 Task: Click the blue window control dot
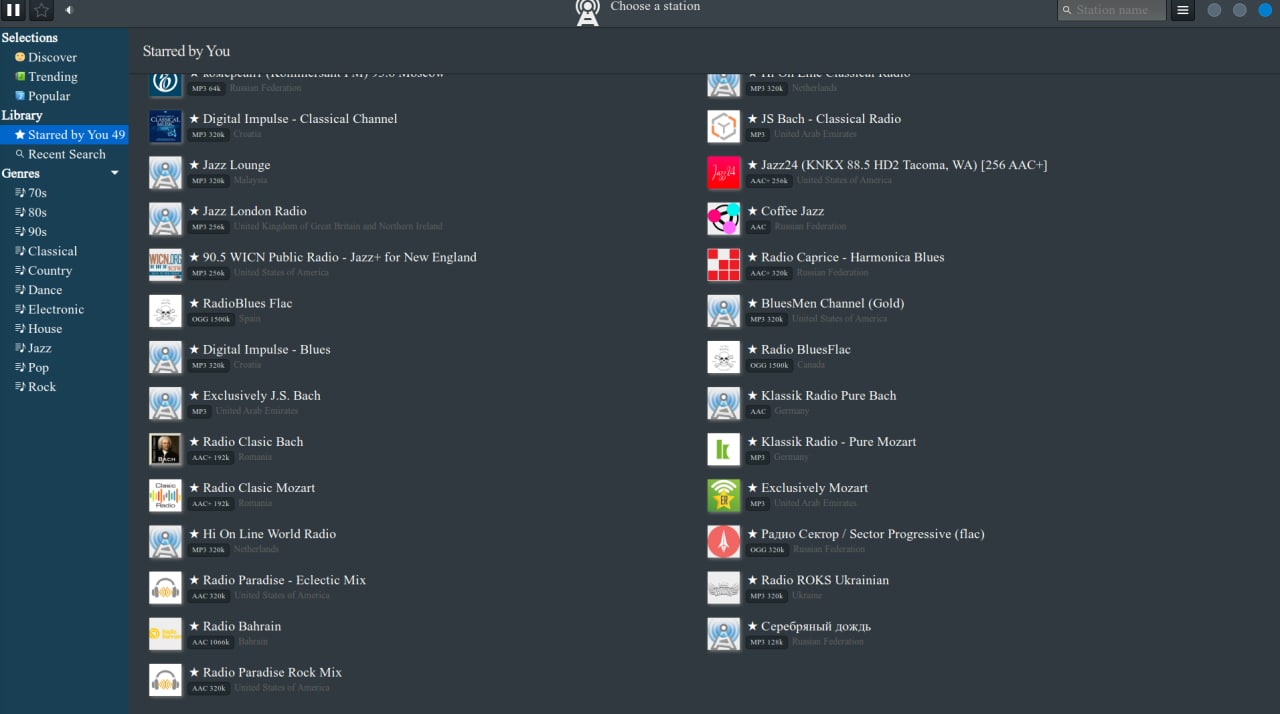click(x=1264, y=10)
